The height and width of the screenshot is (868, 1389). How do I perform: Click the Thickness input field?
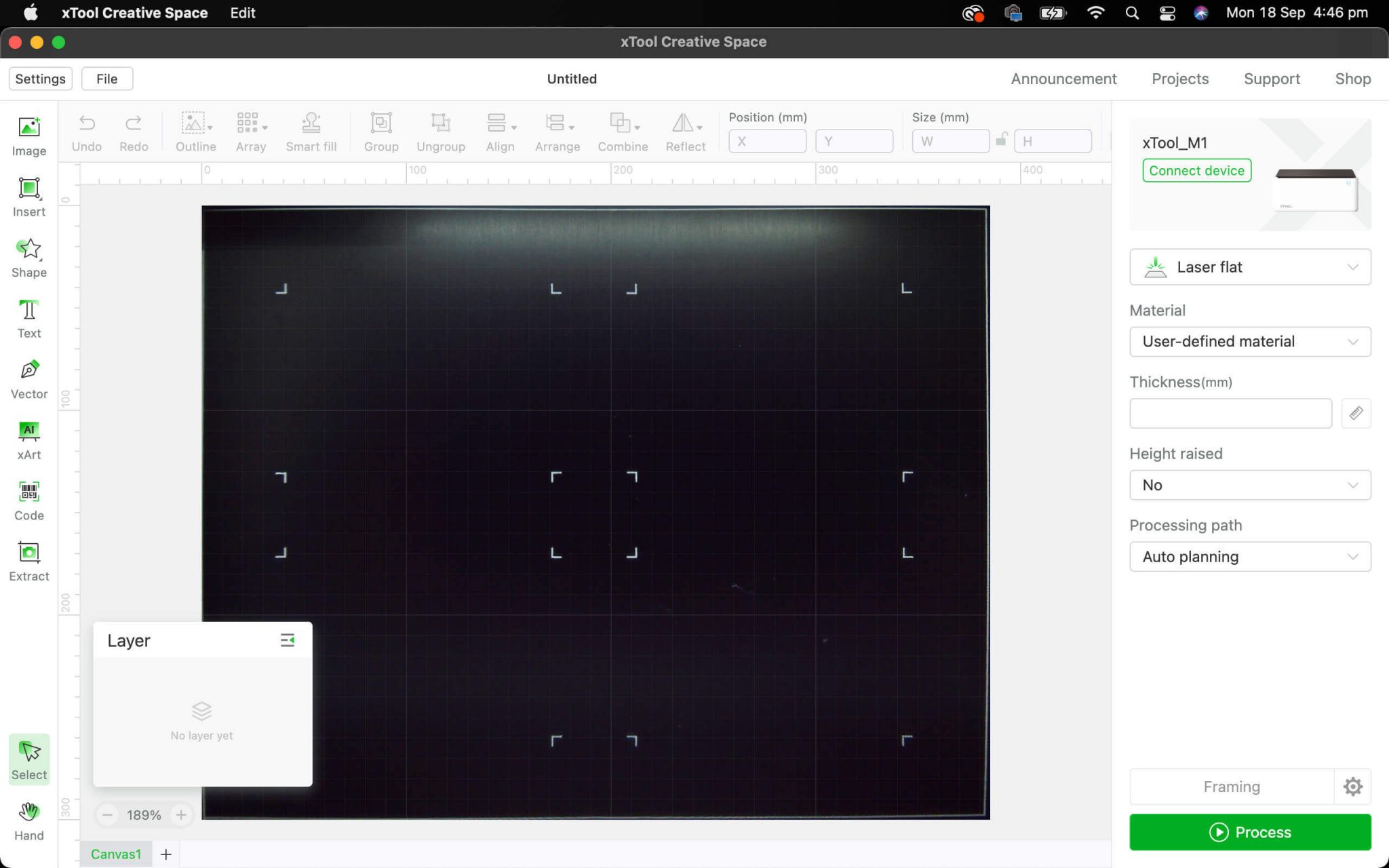[x=1230, y=413]
